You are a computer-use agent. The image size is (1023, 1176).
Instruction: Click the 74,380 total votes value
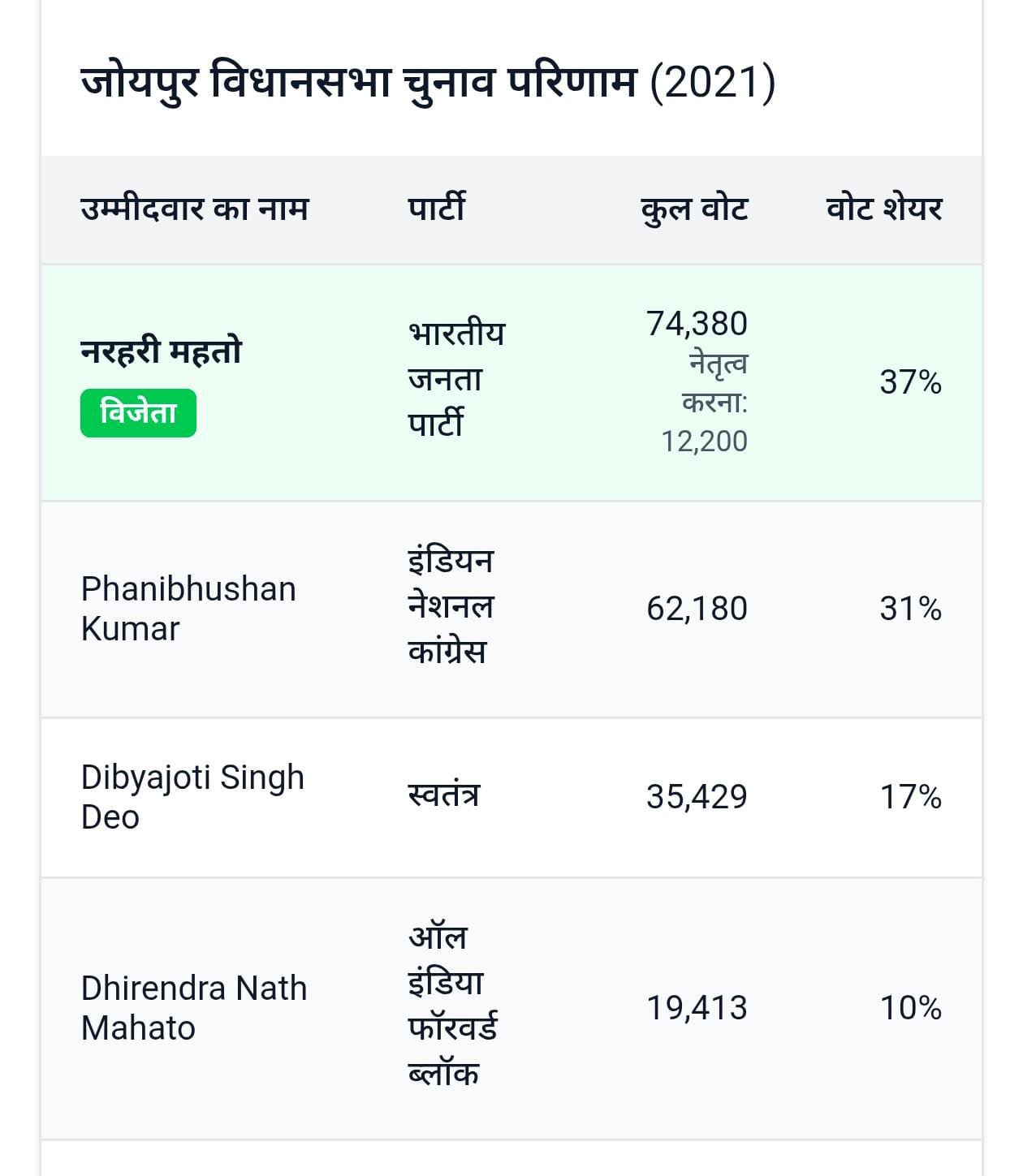[697, 324]
